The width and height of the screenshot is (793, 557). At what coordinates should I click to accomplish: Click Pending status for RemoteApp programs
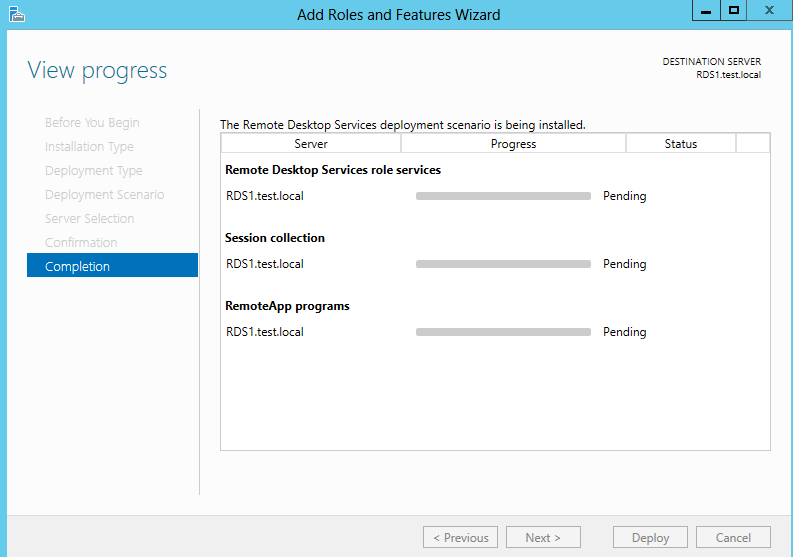click(x=625, y=332)
